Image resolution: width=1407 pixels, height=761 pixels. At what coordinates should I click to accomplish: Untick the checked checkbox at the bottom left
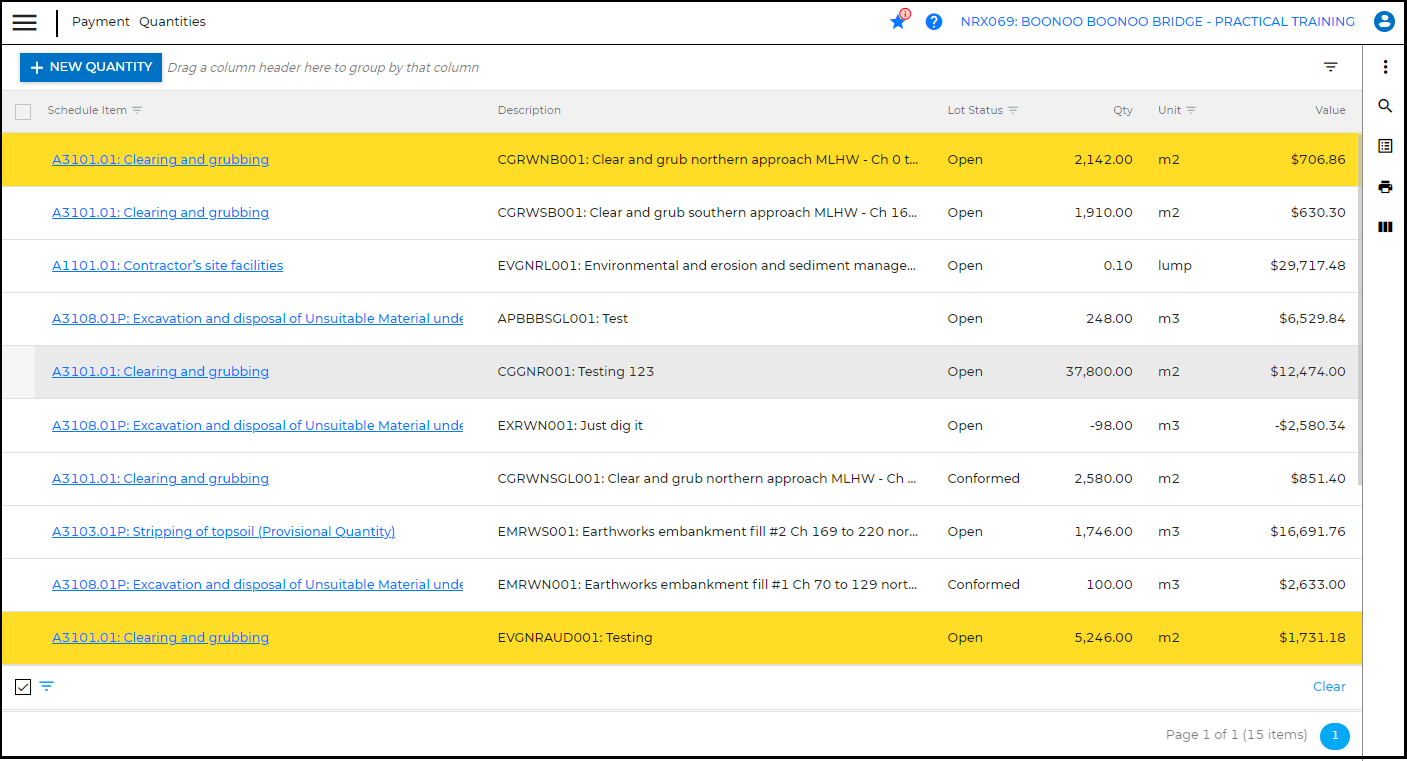22,687
